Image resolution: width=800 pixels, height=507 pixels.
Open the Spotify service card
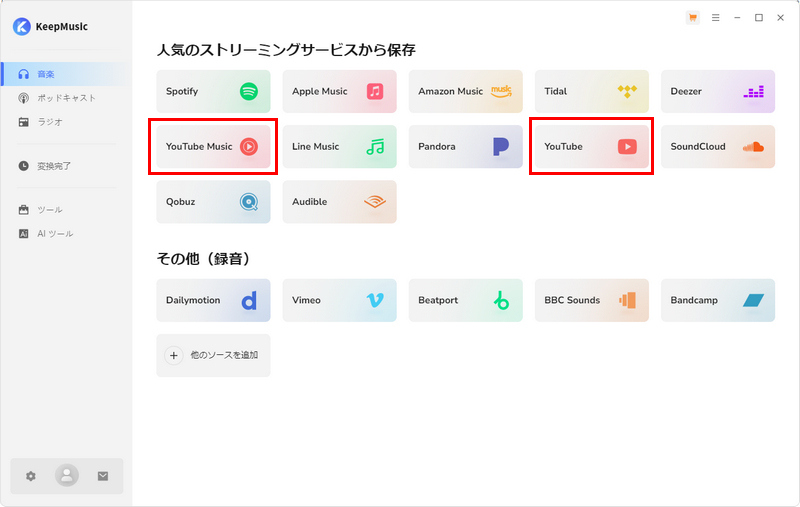(x=213, y=91)
